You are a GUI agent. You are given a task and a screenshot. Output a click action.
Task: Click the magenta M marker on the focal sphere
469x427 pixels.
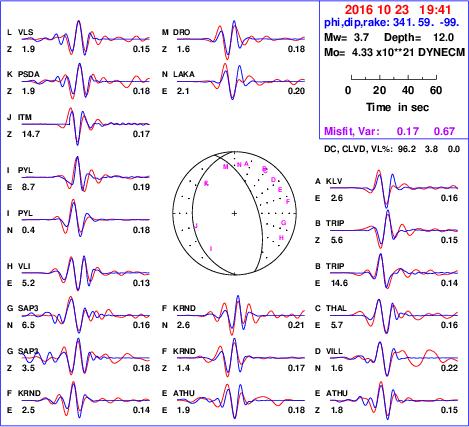226,167
